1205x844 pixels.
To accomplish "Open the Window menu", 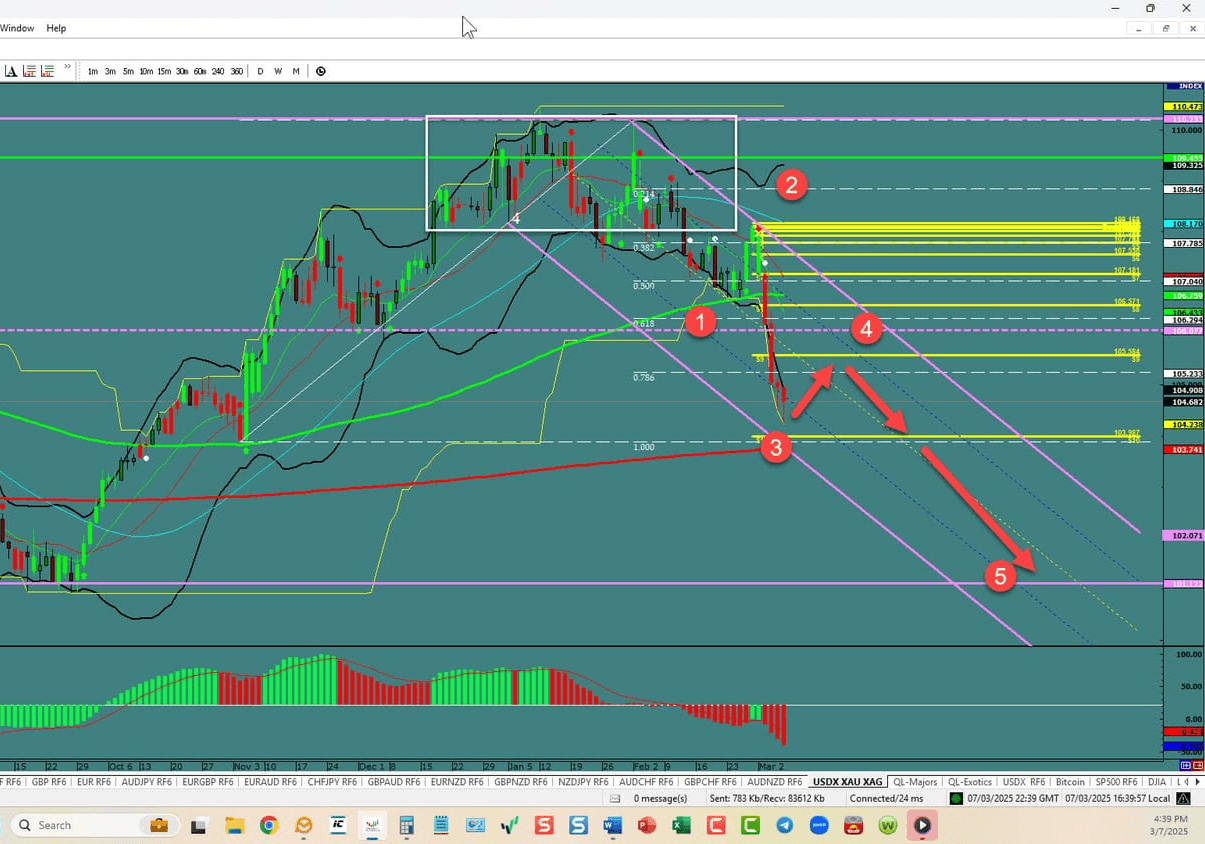I will (17, 28).
